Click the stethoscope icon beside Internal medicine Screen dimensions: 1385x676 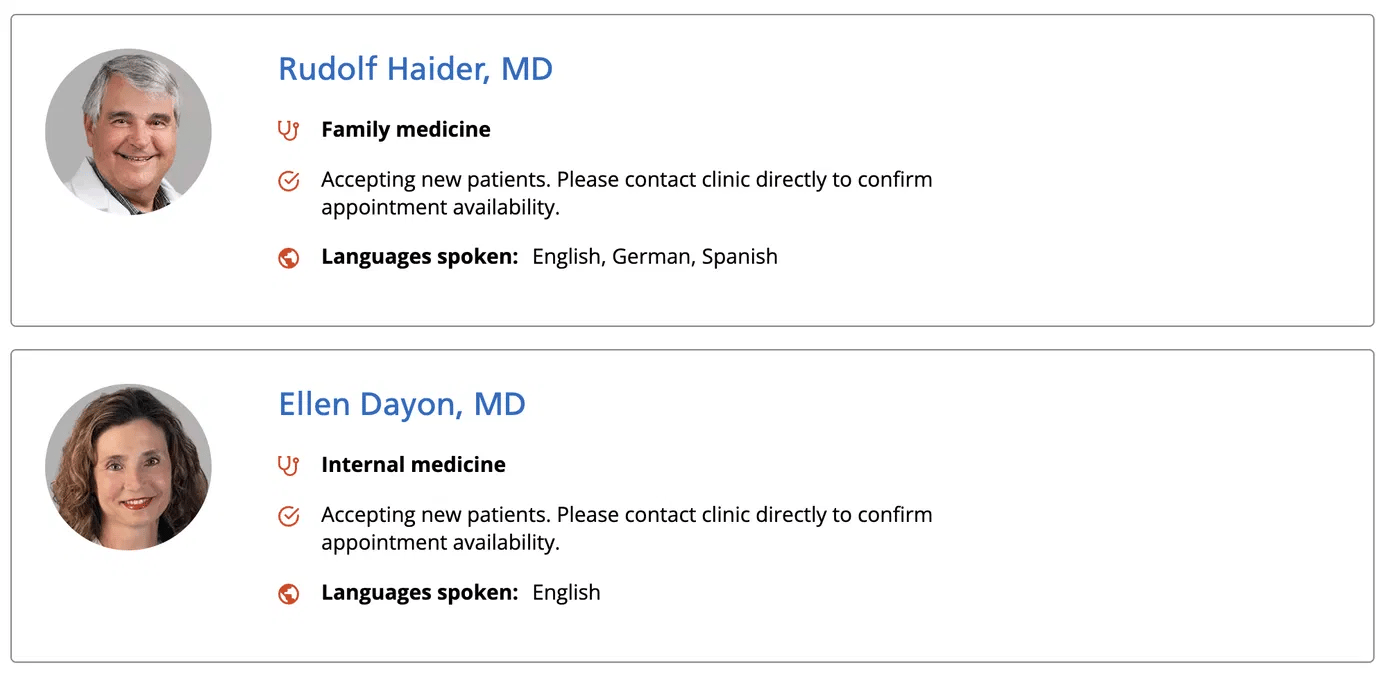pos(288,465)
